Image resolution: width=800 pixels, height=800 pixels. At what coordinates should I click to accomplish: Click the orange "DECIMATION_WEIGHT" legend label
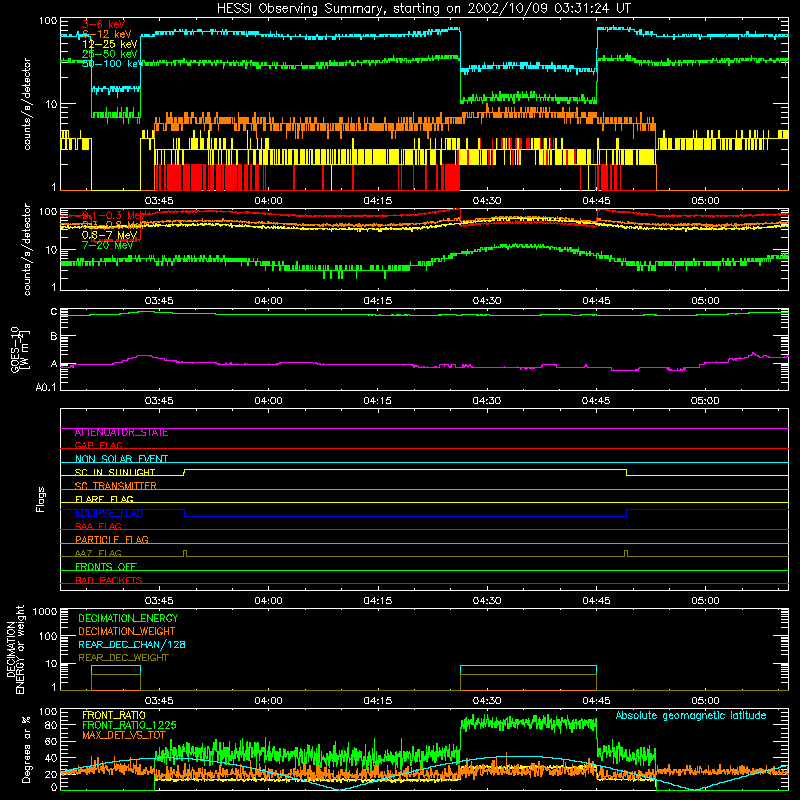coord(127,631)
